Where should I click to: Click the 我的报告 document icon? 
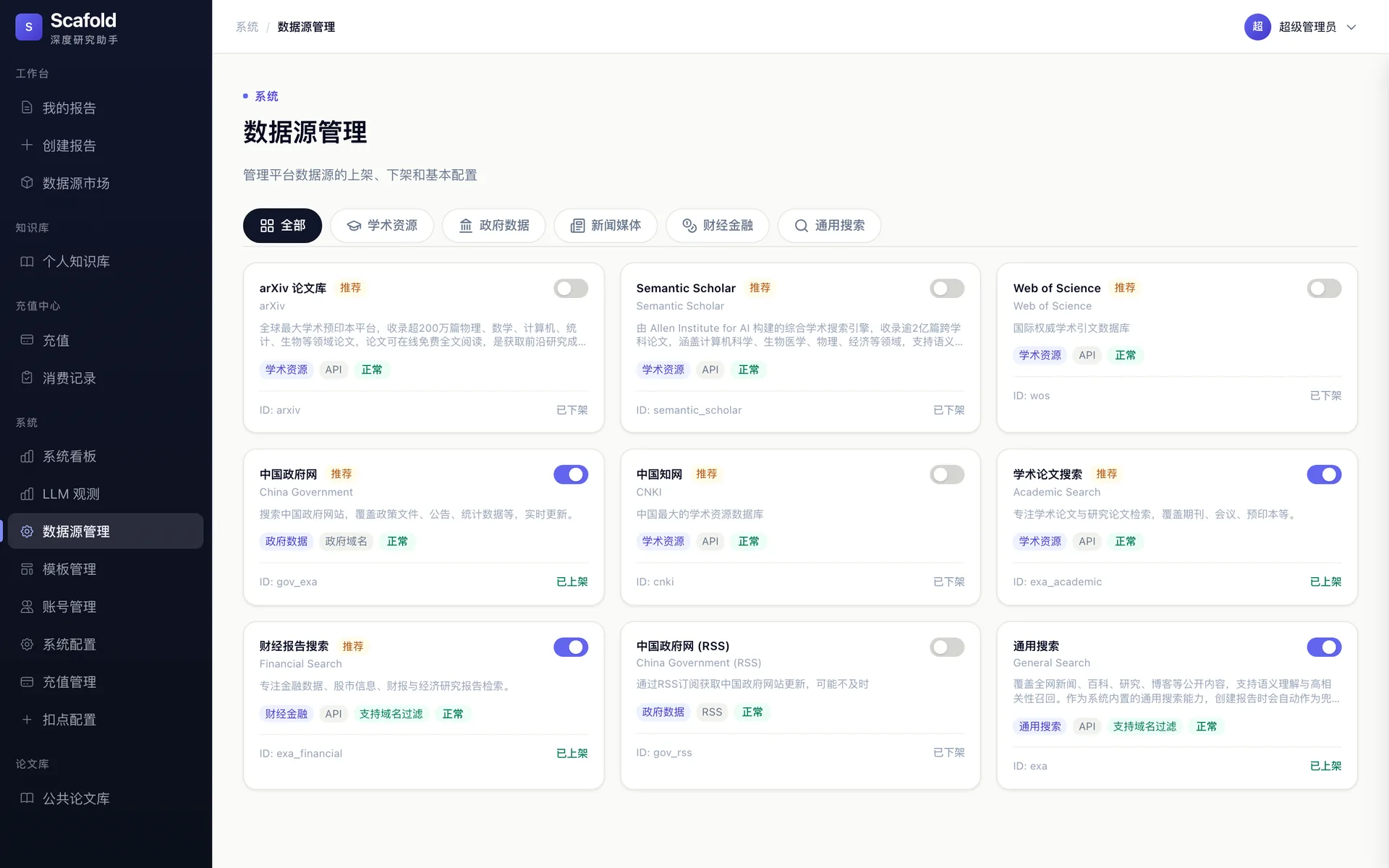click(27, 108)
